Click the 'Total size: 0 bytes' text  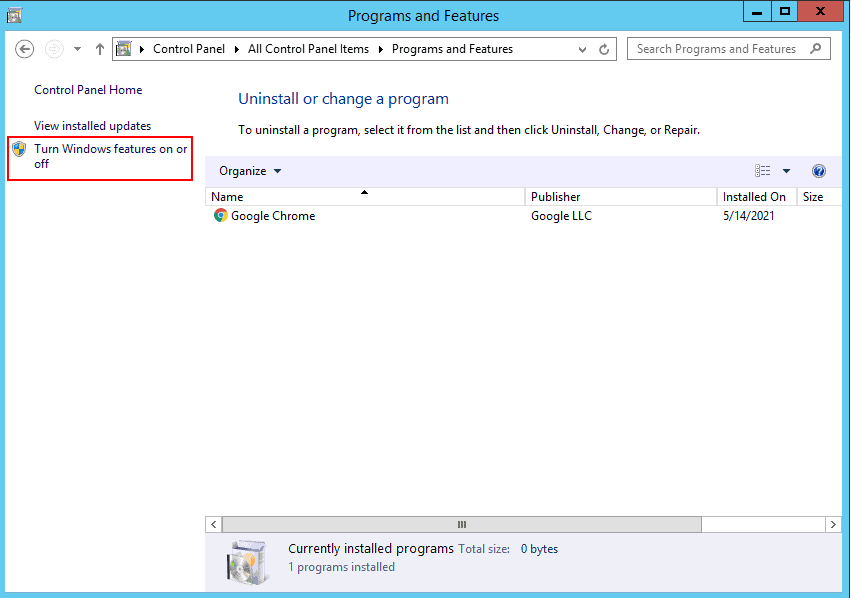click(x=508, y=549)
